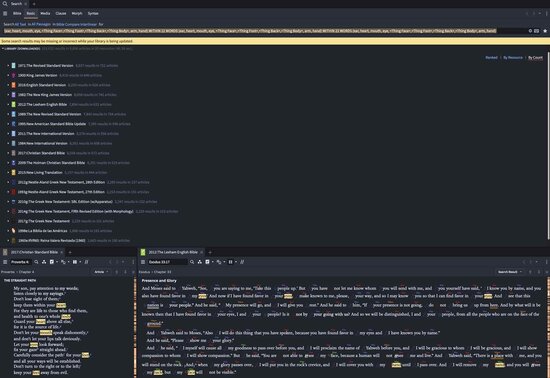Select the Media search type tab
Screen dimensions: 550x378
pos(45,13)
